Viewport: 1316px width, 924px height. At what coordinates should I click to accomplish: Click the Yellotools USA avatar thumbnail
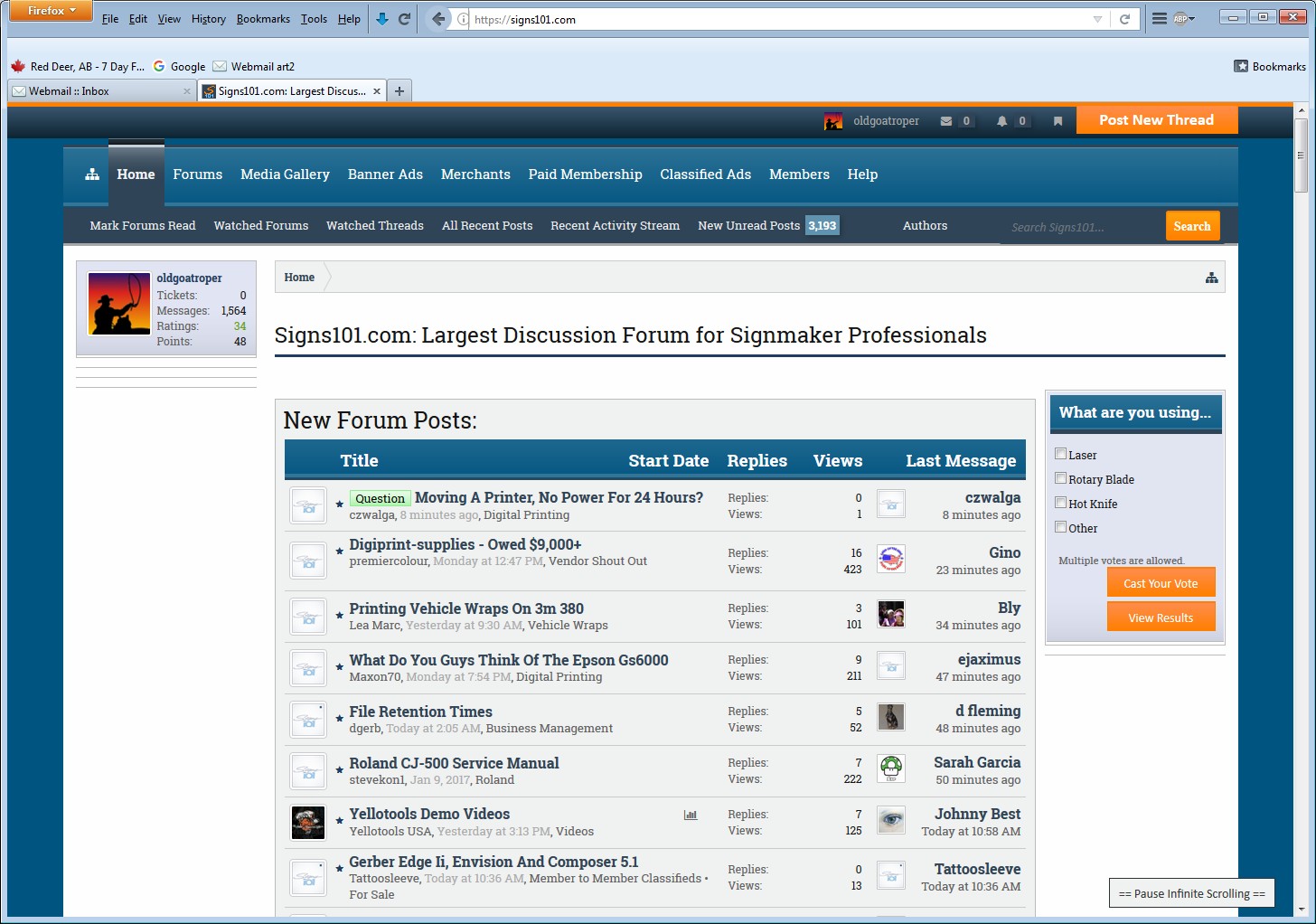[308, 823]
